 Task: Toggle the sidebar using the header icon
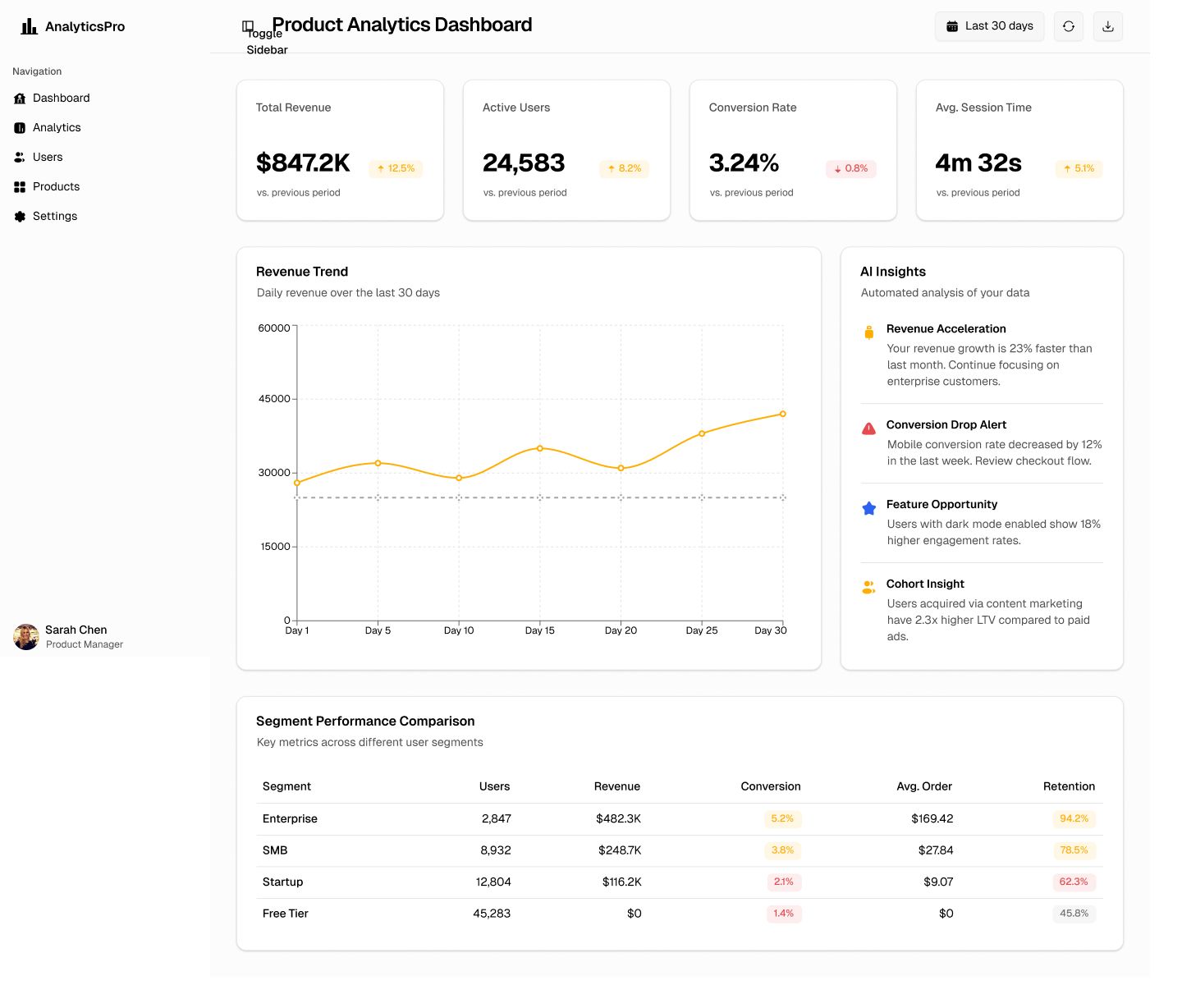click(248, 26)
